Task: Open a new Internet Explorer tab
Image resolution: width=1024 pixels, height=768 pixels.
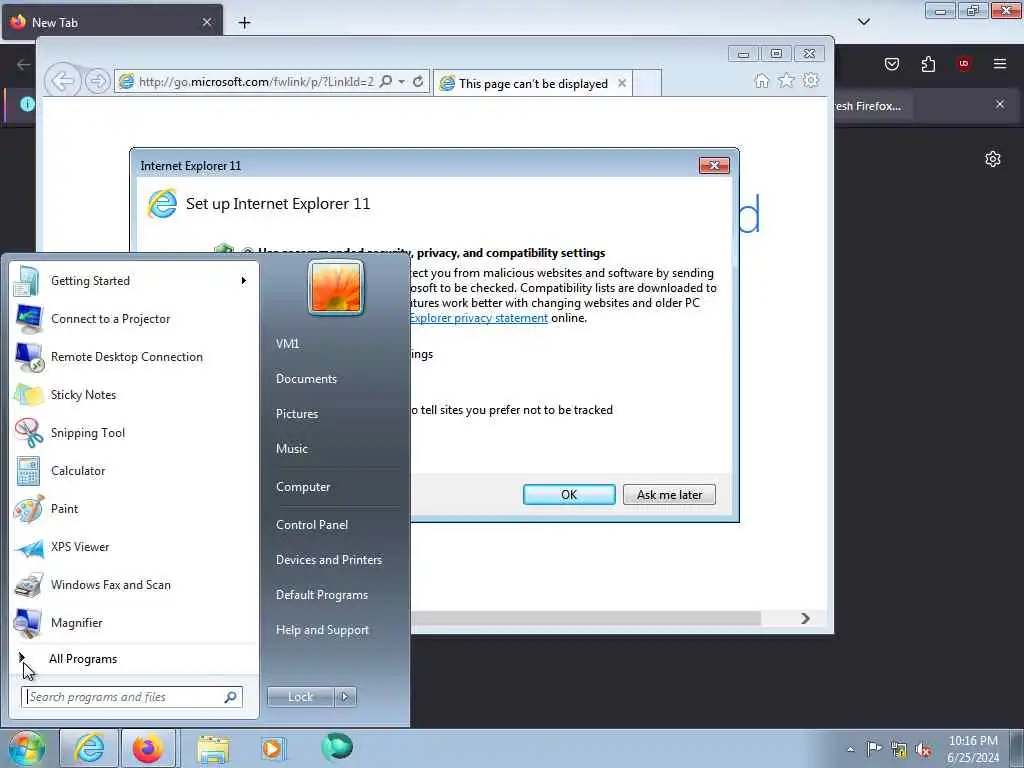Action: pyautogui.click(x=647, y=84)
